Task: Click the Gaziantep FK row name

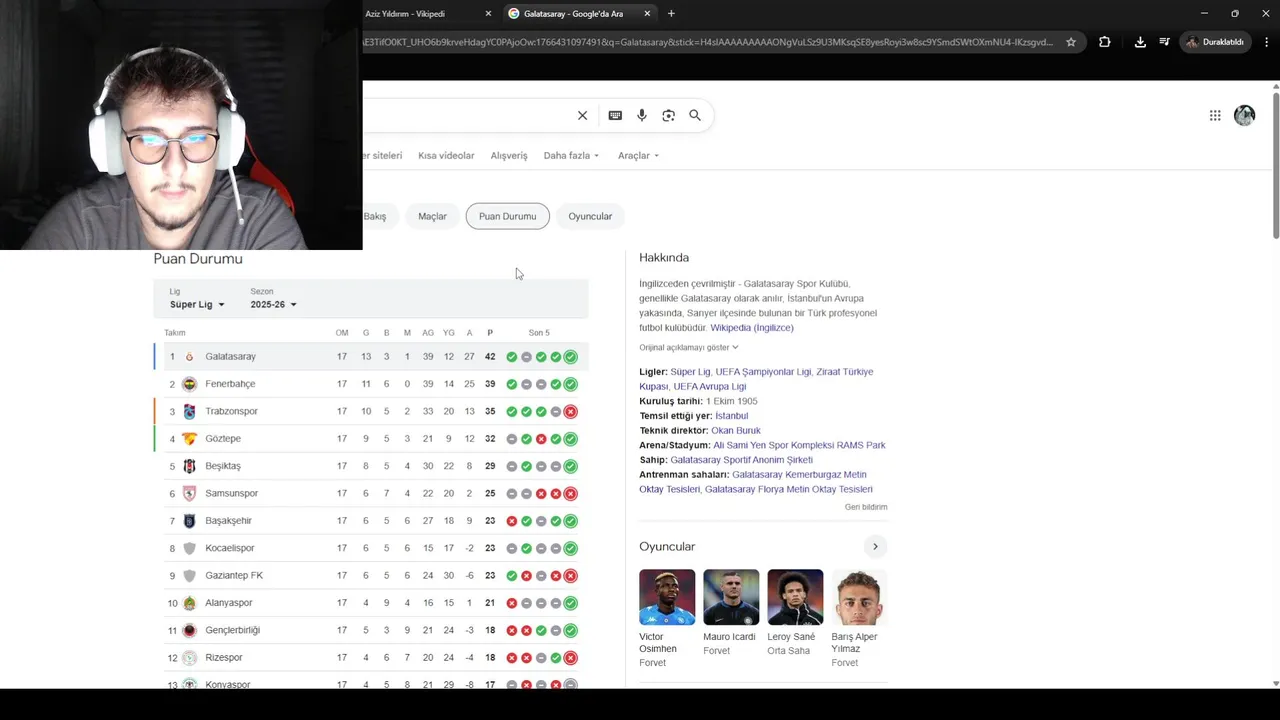Action: pyautogui.click(x=234, y=576)
